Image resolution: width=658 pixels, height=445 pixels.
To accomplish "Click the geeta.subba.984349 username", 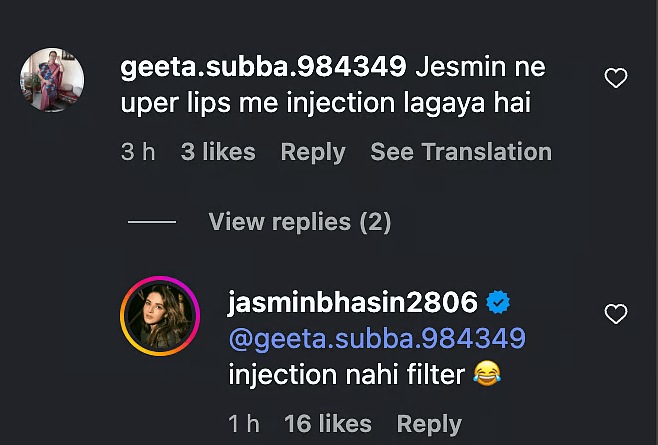I will tap(262, 67).
